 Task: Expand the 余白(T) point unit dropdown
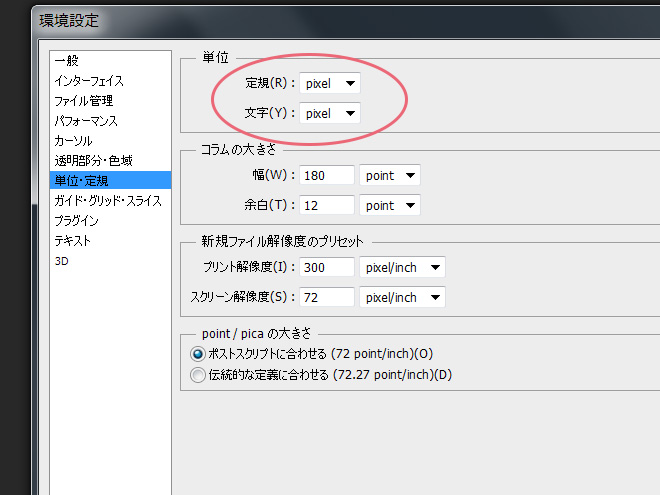coord(390,206)
